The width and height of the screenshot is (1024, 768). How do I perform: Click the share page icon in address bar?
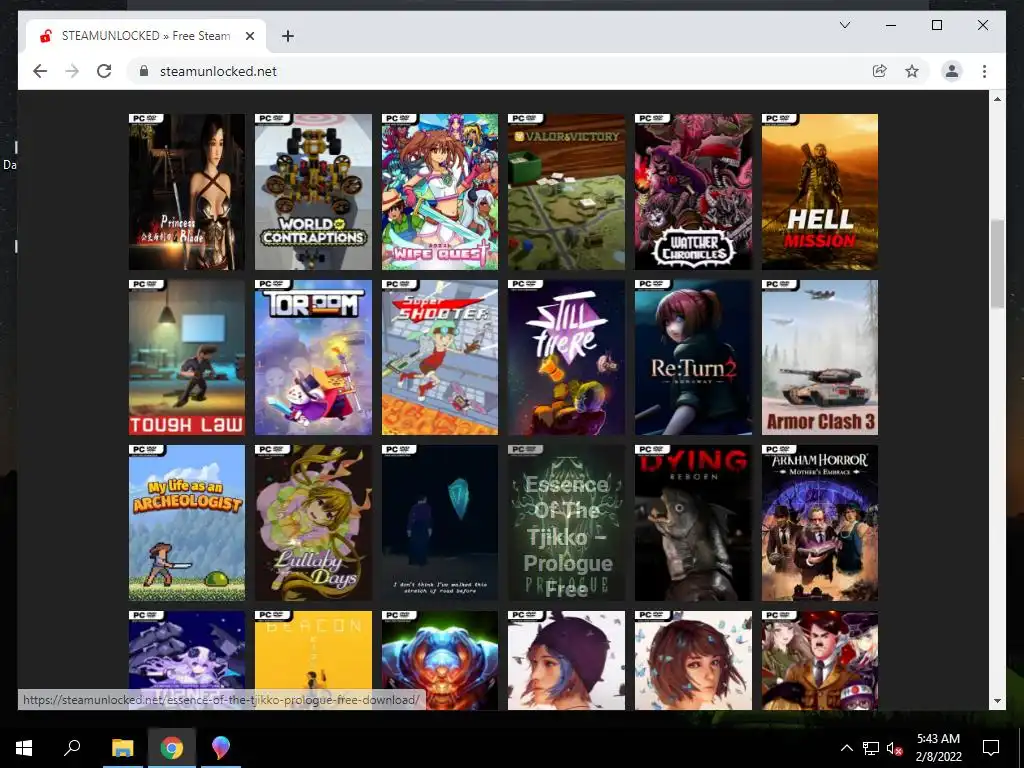[x=880, y=71]
